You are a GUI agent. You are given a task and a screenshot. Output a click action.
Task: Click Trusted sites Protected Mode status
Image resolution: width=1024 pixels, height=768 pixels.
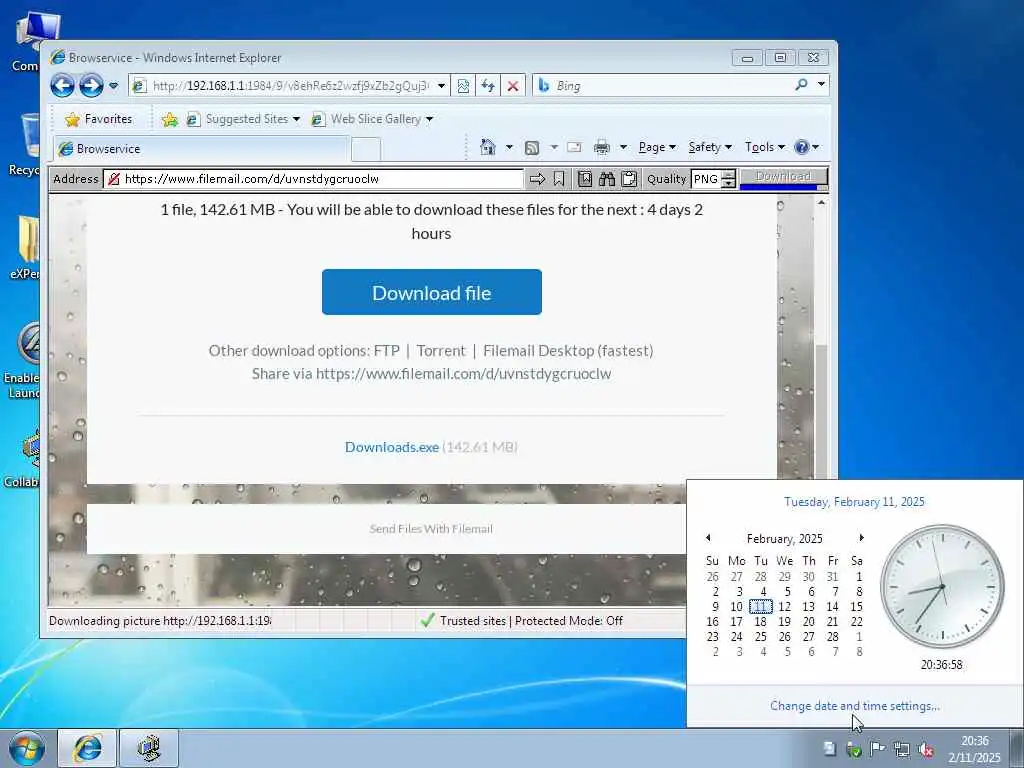click(x=522, y=620)
